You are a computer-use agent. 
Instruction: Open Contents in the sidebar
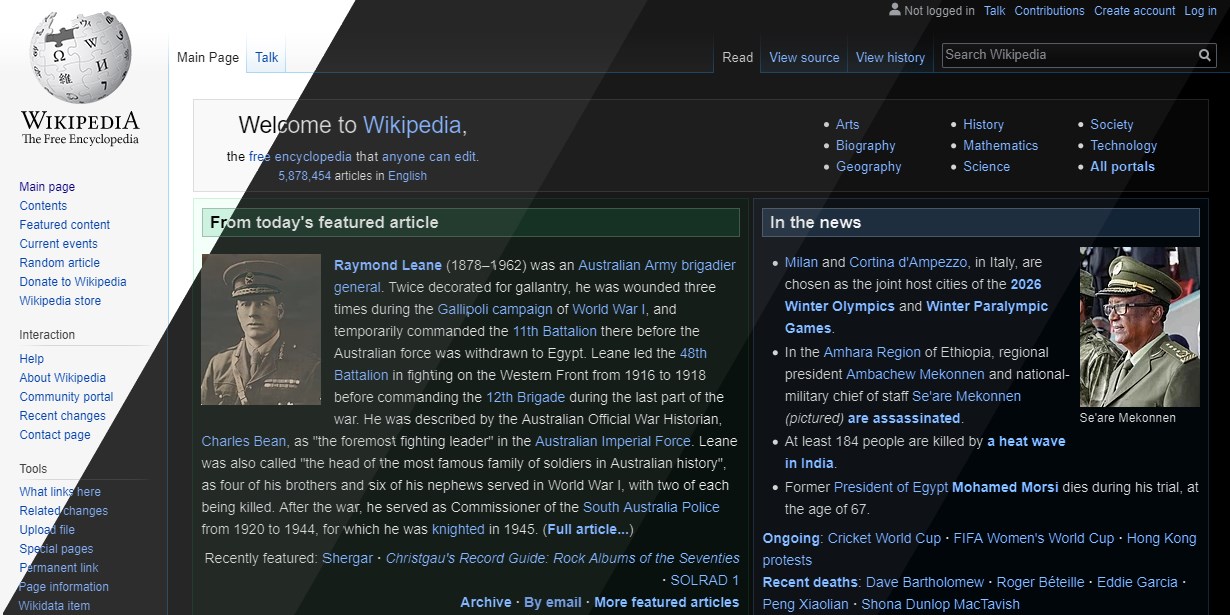coord(43,206)
